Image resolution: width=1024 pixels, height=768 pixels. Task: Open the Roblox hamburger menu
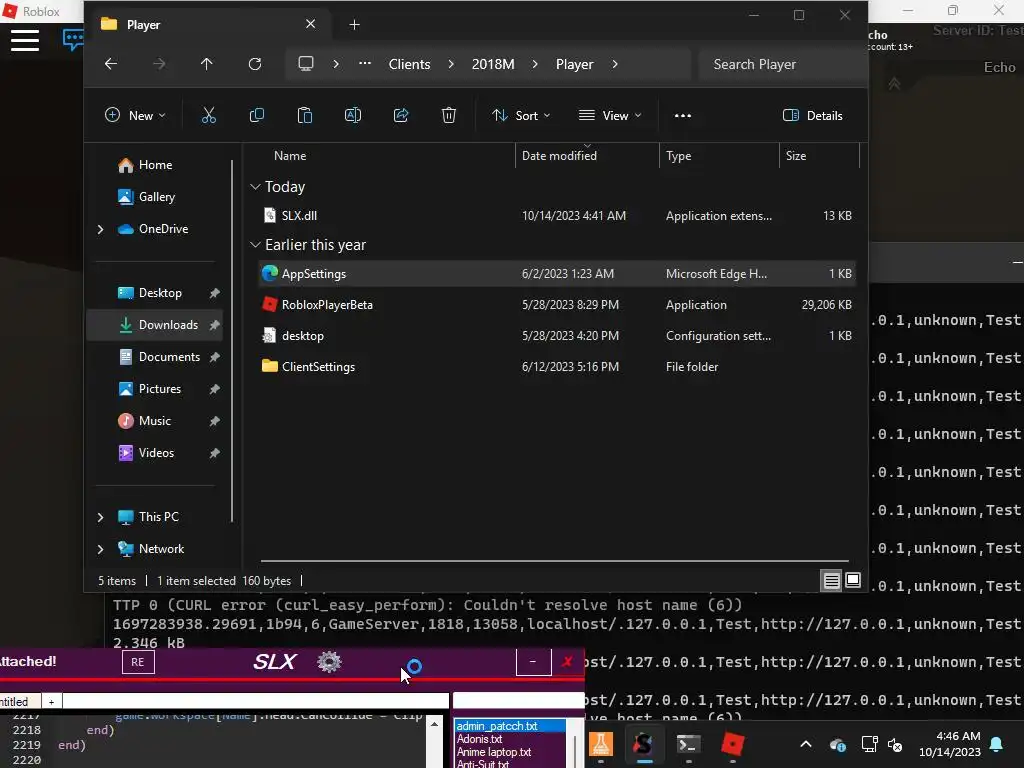tap(25, 40)
